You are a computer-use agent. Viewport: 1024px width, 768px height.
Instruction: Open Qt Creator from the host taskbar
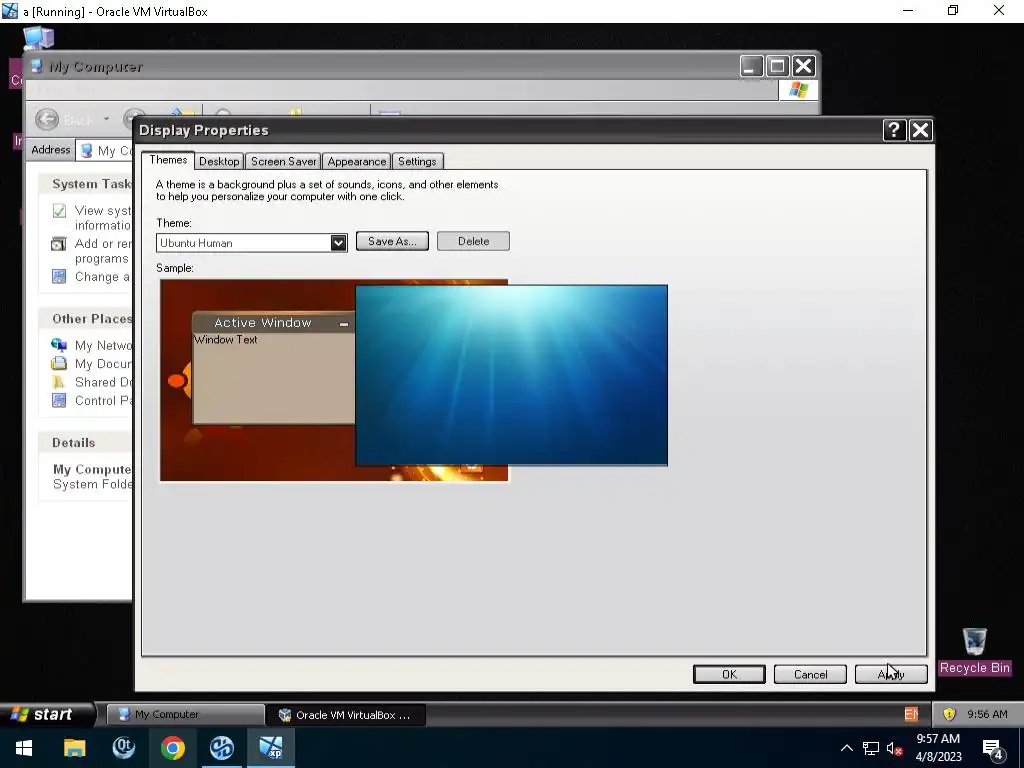pos(123,748)
